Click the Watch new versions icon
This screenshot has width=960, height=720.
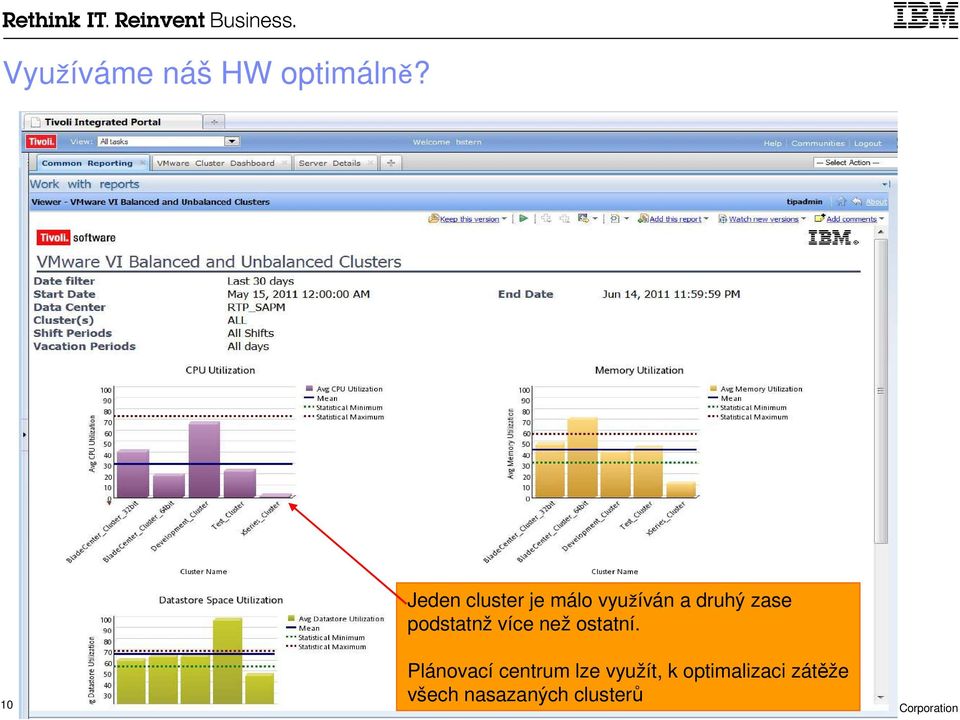point(722,219)
